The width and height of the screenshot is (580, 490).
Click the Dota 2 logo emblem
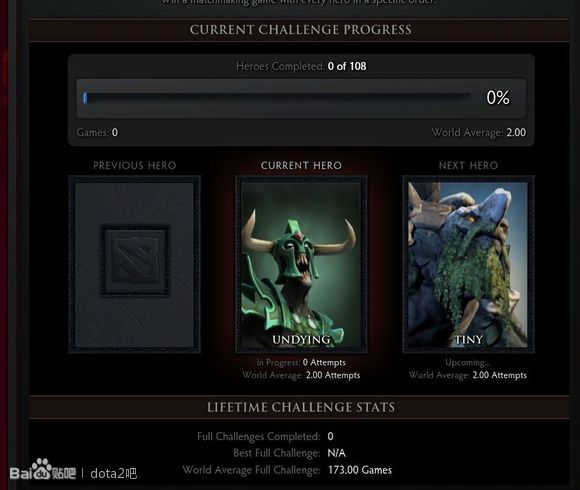coord(135,260)
